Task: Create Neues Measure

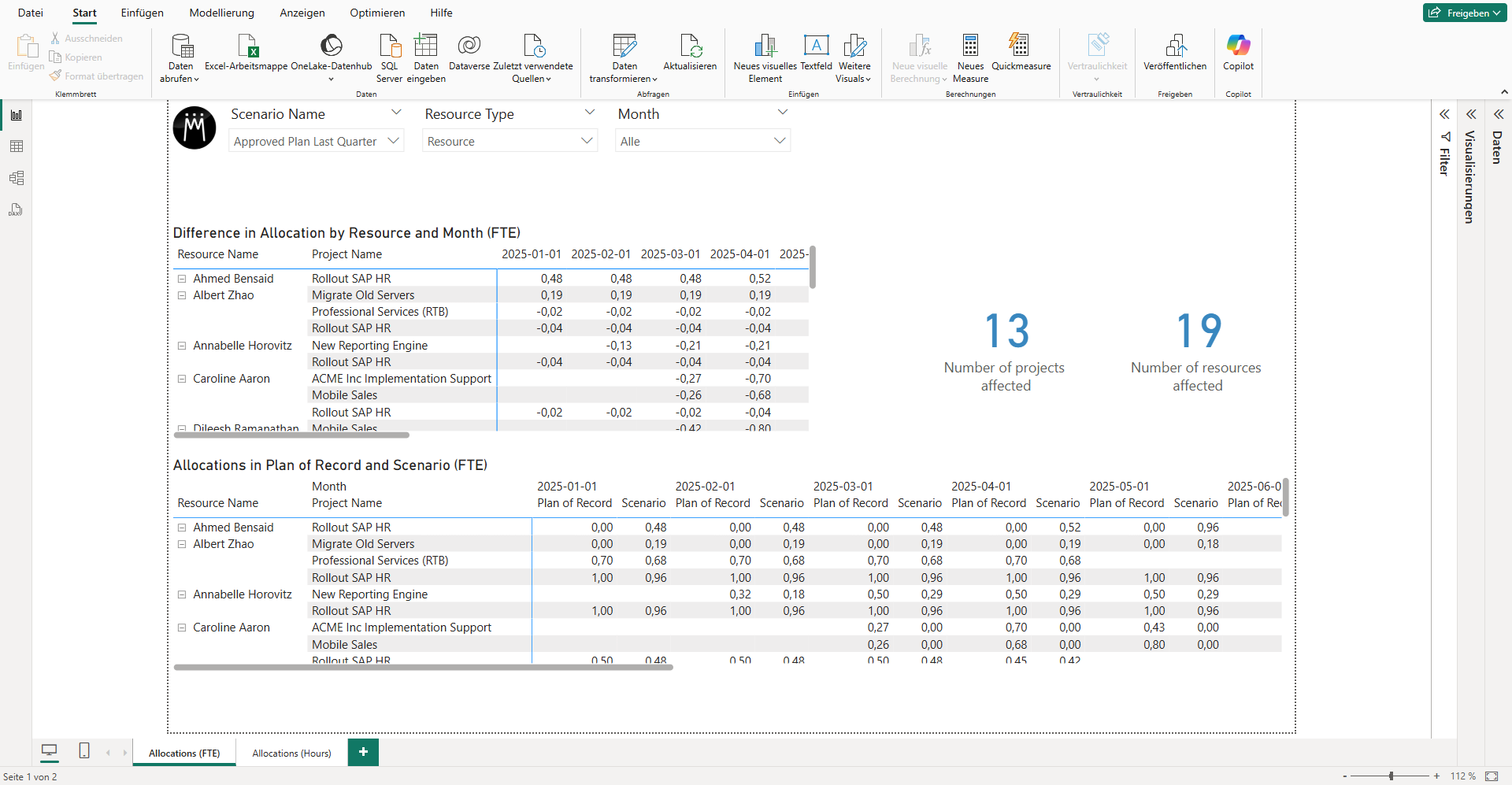Action: [x=970, y=58]
